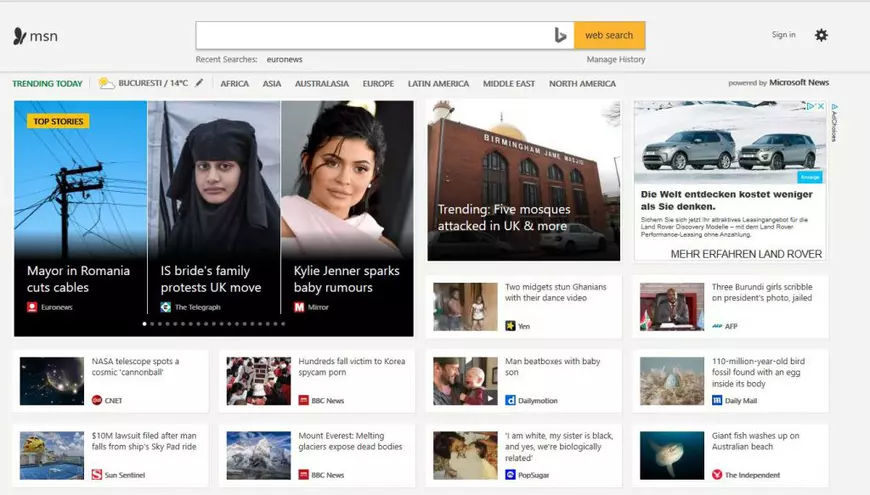Screen dimensions: 870x495
Task: Select second carousel pagination dot
Action: click(153, 324)
